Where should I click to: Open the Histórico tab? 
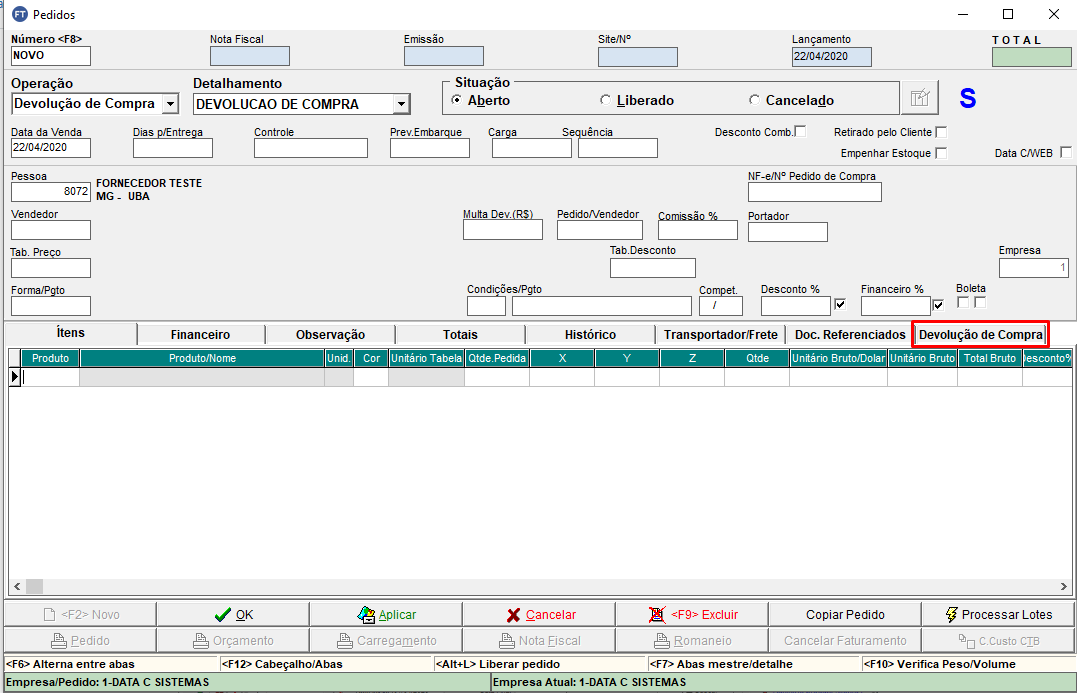pyautogui.click(x=590, y=334)
